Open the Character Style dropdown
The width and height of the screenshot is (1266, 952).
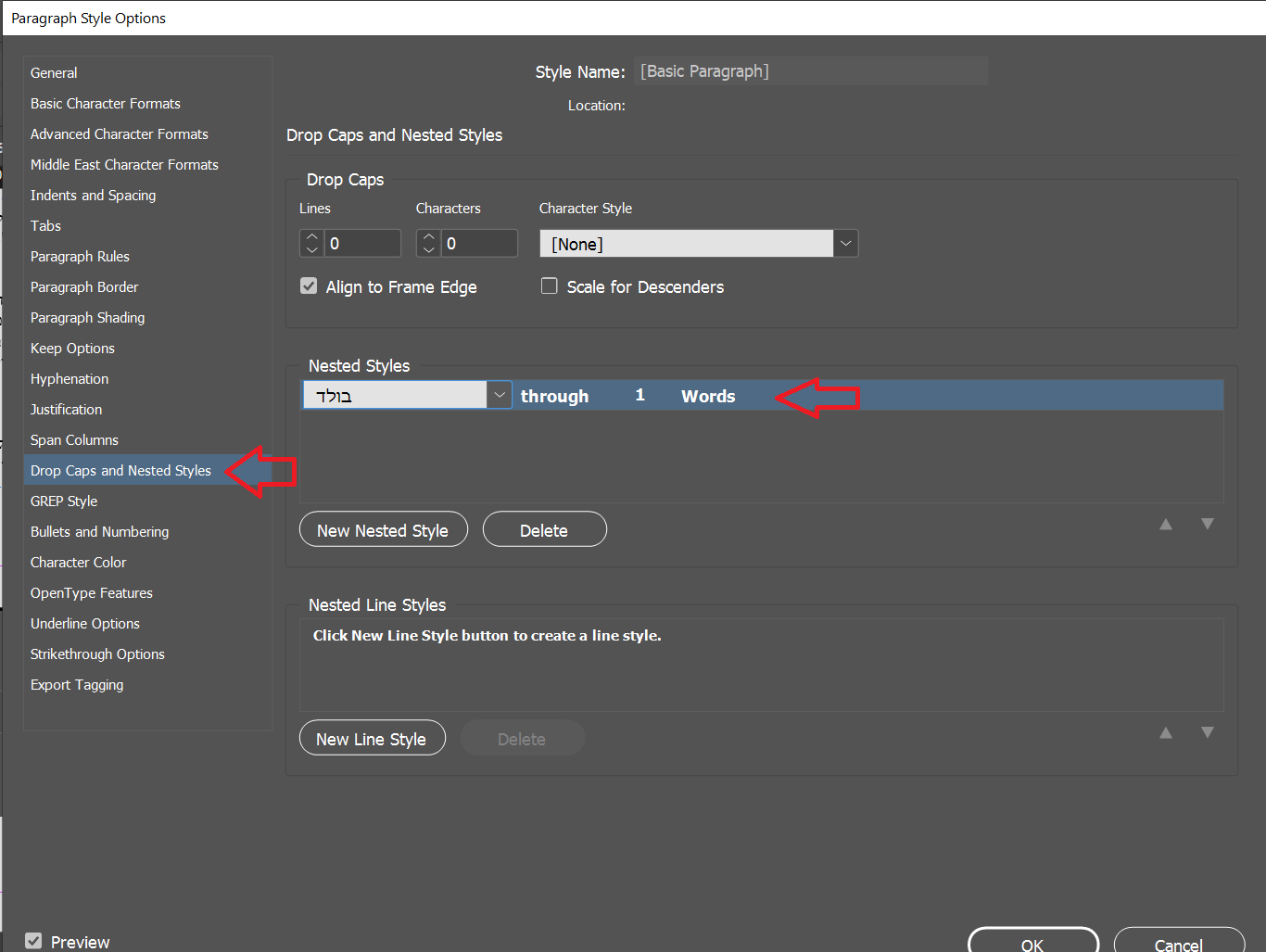pyautogui.click(x=699, y=244)
